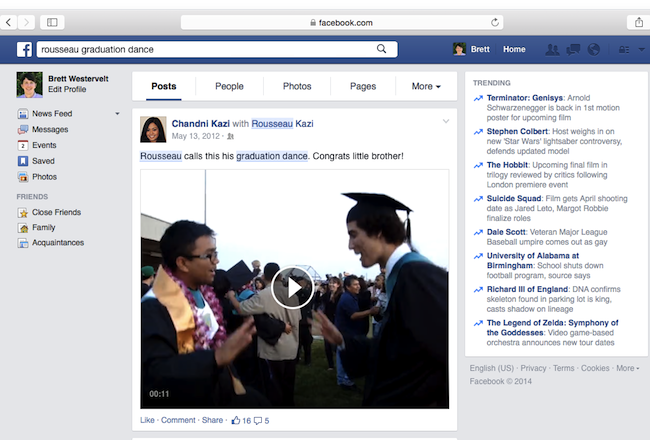Screen dimensions: 650x440
Task: Open the friend requests icon
Action: coord(552,49)
